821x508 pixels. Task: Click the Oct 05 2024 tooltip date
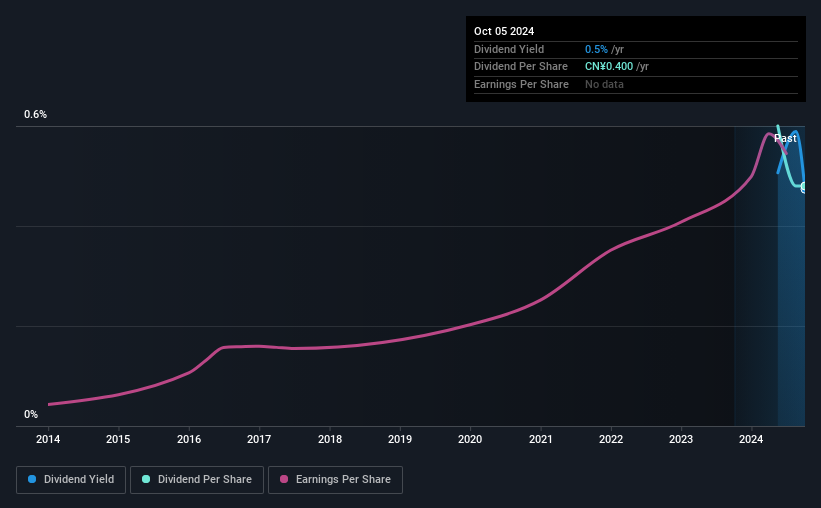coord(504,31)
